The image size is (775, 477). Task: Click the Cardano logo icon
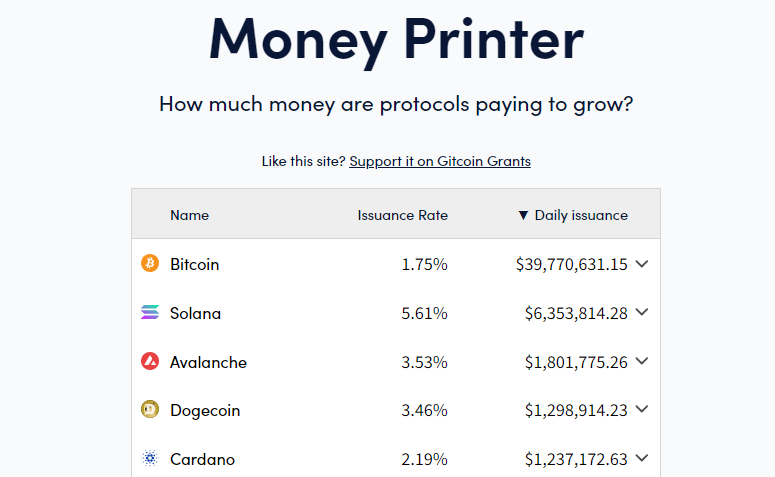pos(150,458)
